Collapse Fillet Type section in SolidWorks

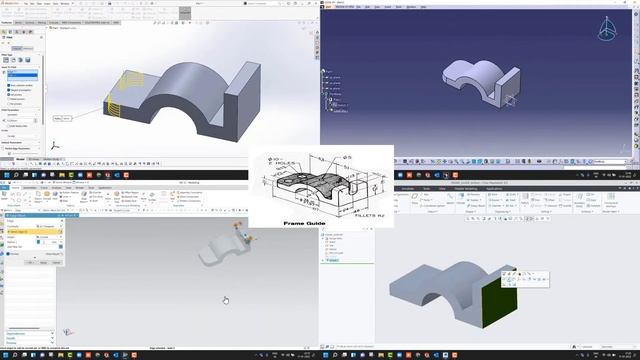pyautogui.click(x=39, y=55)
